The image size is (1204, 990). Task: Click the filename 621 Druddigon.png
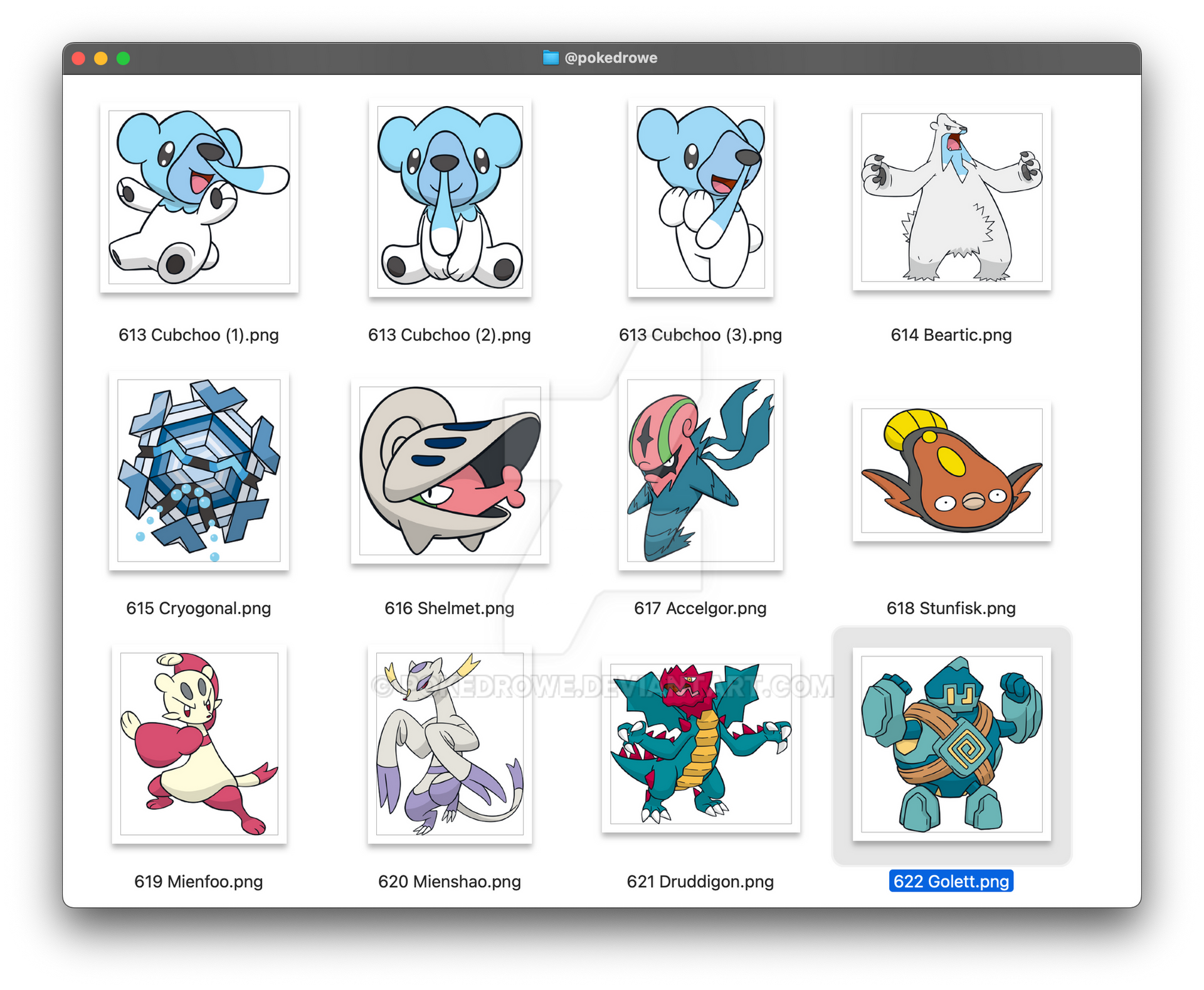pos(700,881)
